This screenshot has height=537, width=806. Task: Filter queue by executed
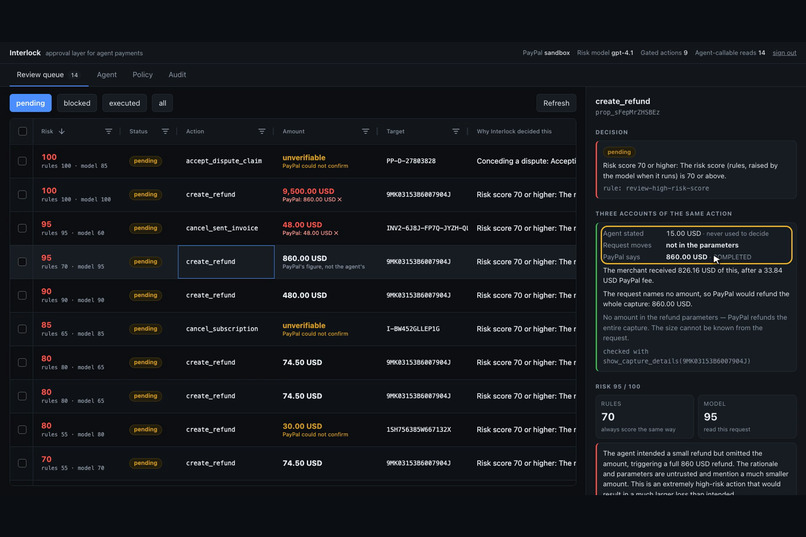pyautogui.click(x=124, y=103)
